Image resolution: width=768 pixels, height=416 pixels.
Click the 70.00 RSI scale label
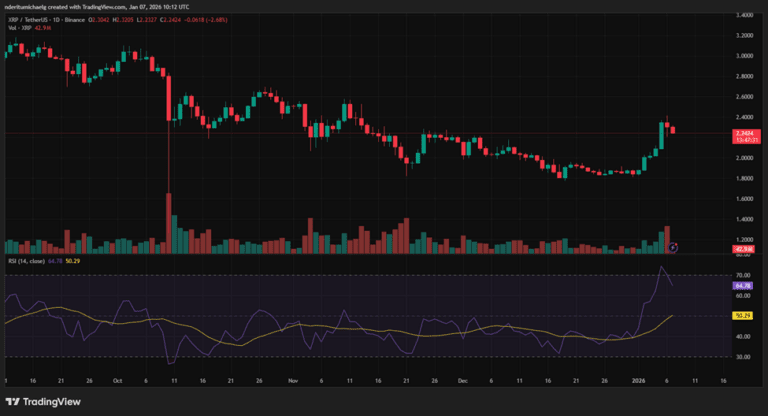coord(743,274)
